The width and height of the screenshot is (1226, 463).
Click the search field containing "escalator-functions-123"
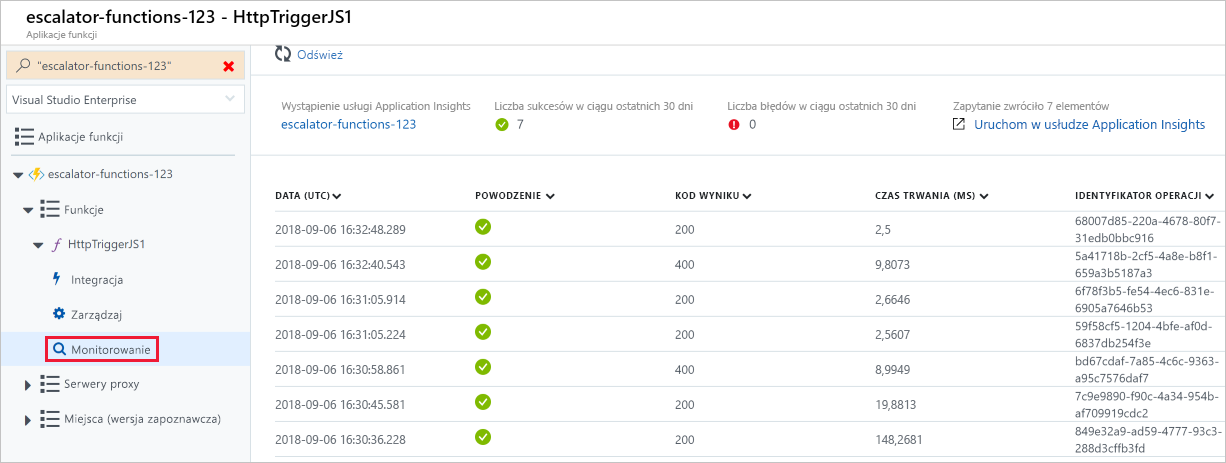(x=125, y=66)
